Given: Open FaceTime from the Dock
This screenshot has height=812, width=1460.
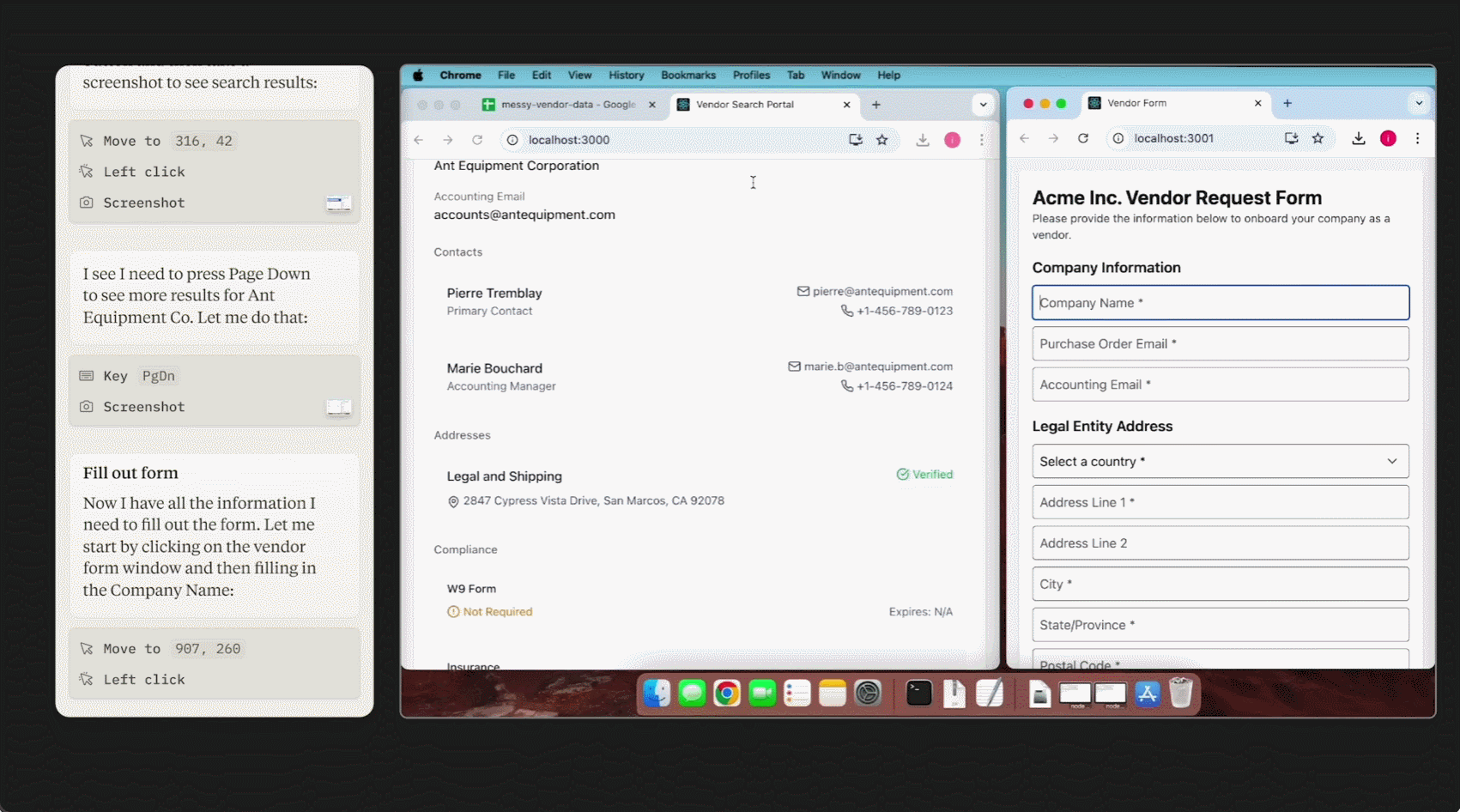Looking at the screenshot, I should click(x=762, y=693).
